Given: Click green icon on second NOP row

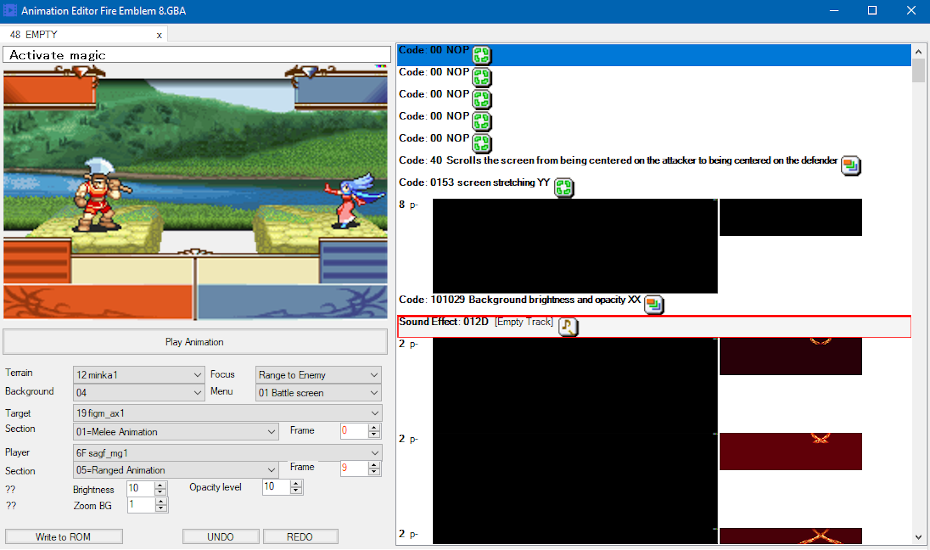Looking at the screenshot, I should [482, 77].
